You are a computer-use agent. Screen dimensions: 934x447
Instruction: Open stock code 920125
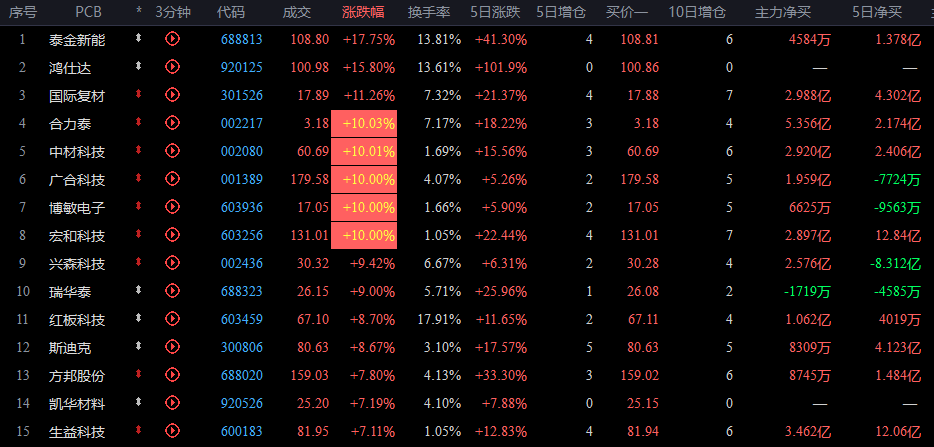242,68
